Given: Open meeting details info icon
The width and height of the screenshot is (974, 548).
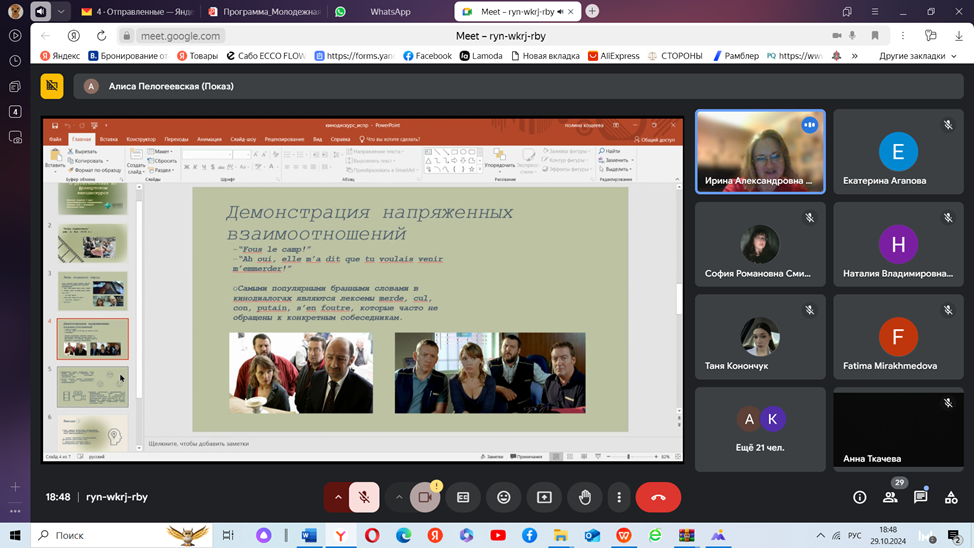Looking at the screenshot, I should pos(860,497).
